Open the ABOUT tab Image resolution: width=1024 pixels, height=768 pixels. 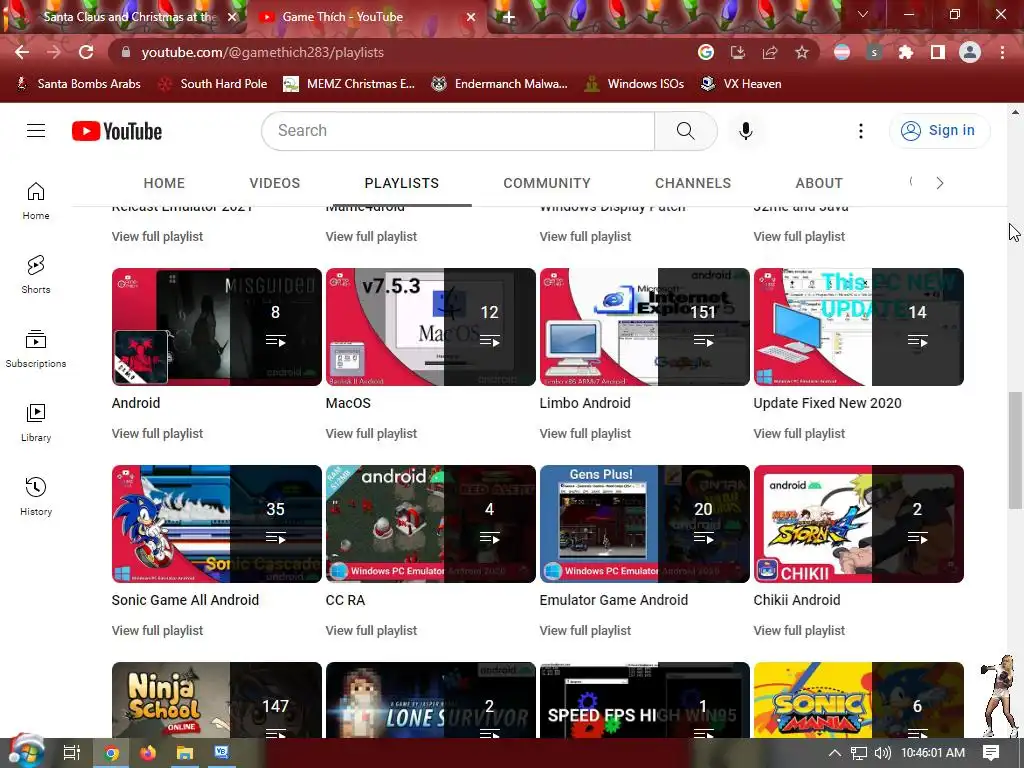point(819,184)
